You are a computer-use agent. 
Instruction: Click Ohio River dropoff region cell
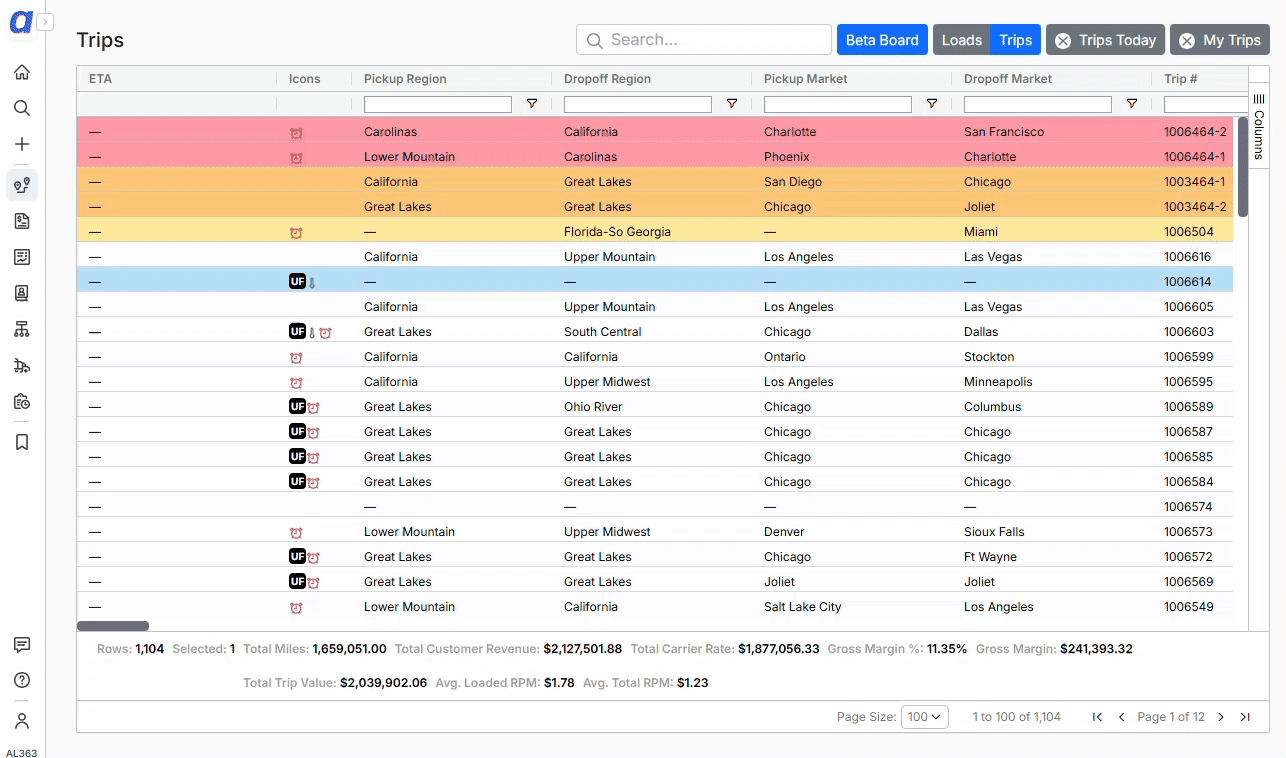click(x=593, y=407)
